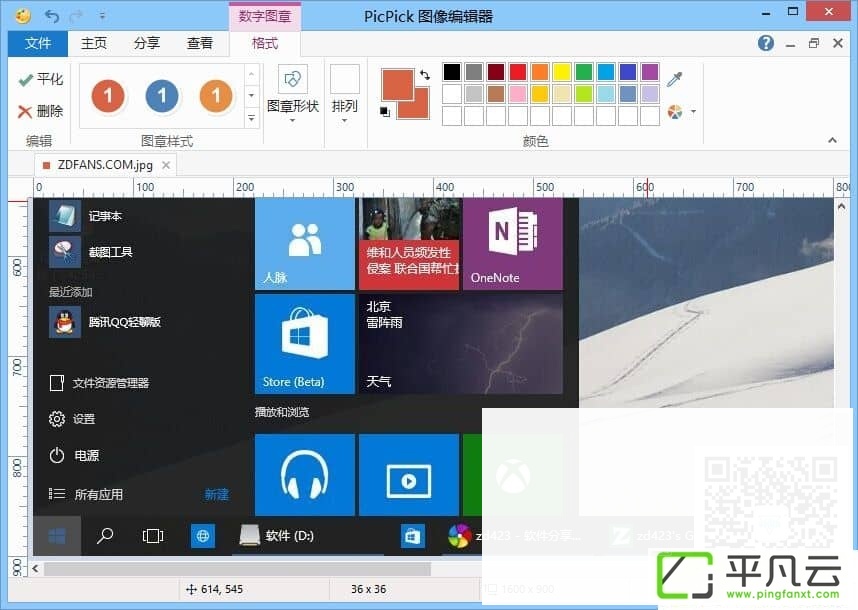Choose the blue number stamp style
Screen dimensions: 858x610
click(162, 96)
